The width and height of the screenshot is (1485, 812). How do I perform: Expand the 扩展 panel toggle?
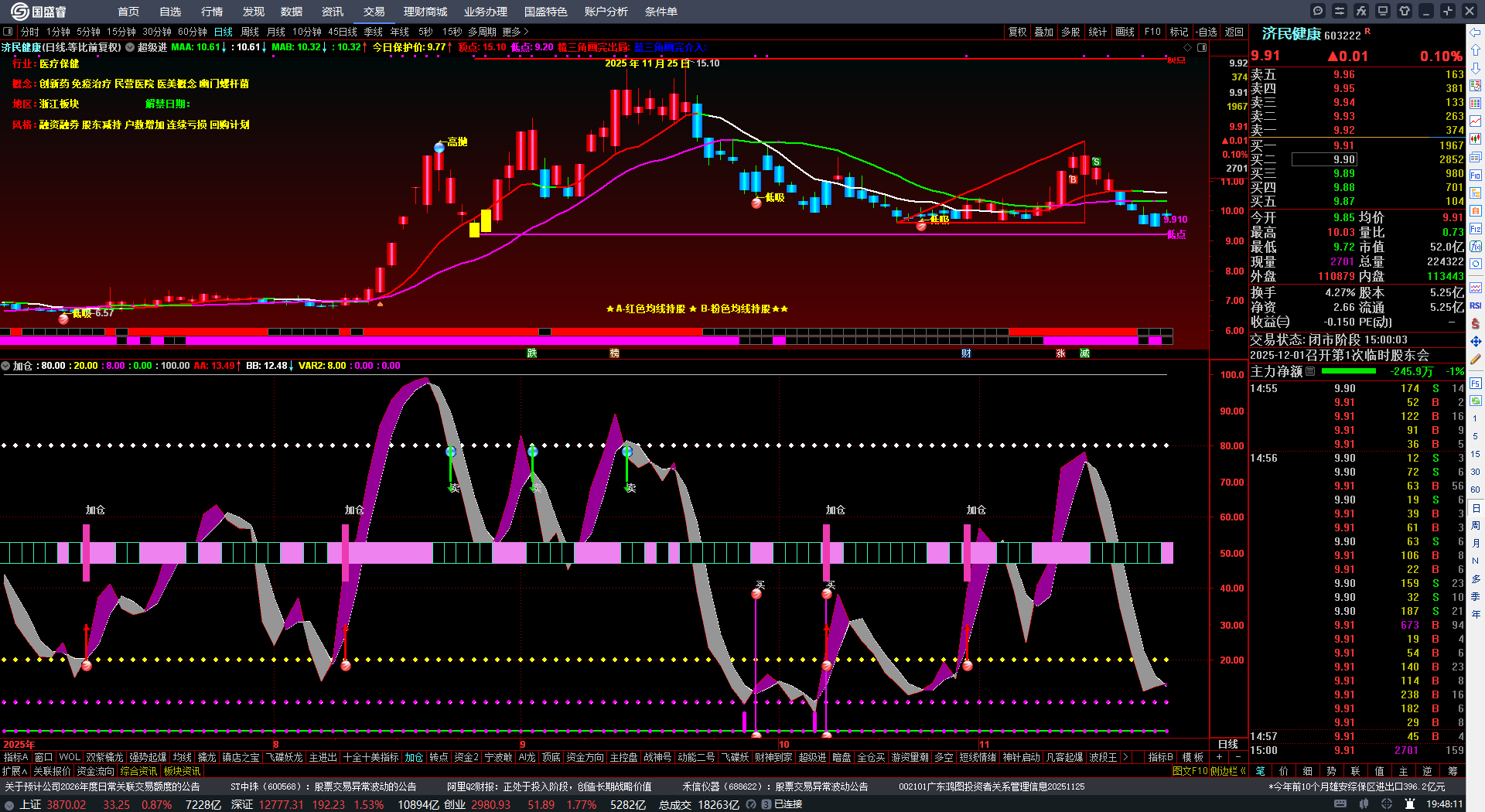pos(15,771)
